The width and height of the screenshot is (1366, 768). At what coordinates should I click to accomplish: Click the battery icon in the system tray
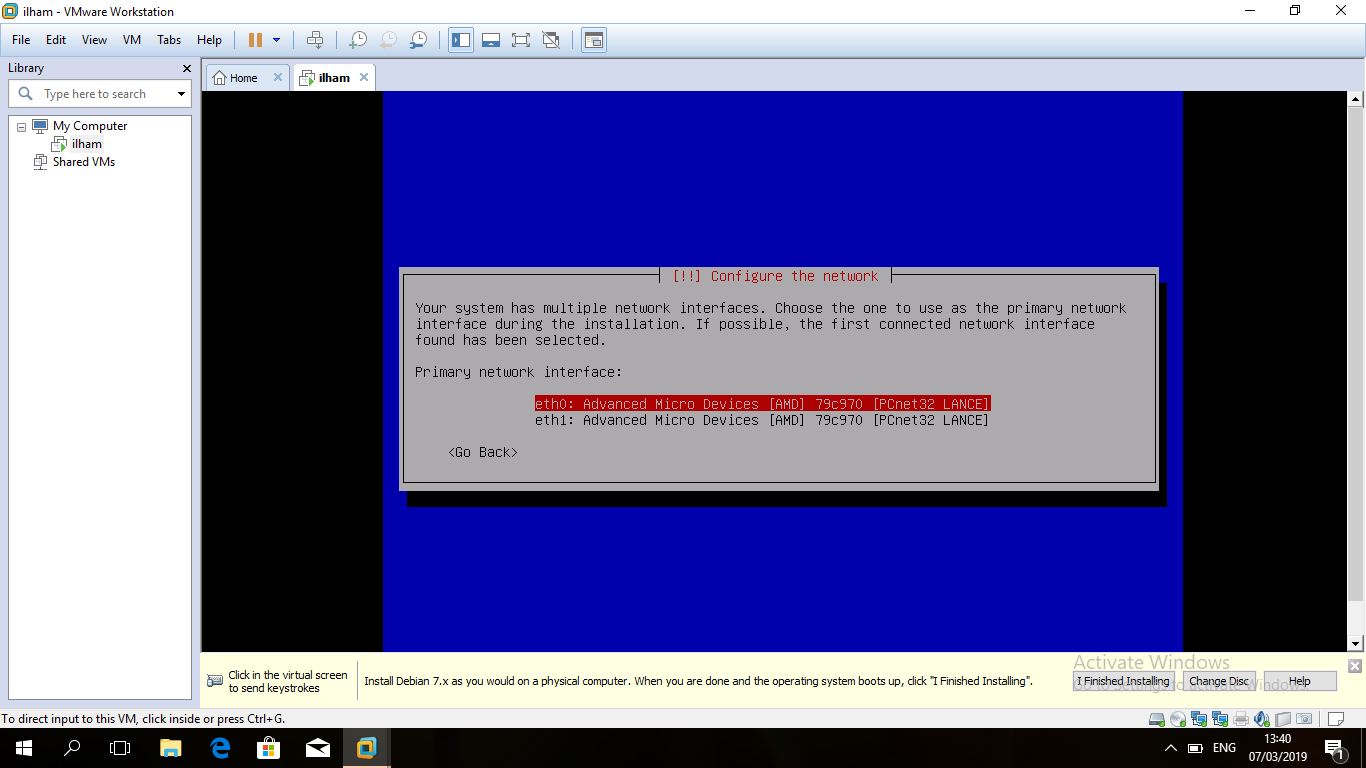pos(1196,748)
